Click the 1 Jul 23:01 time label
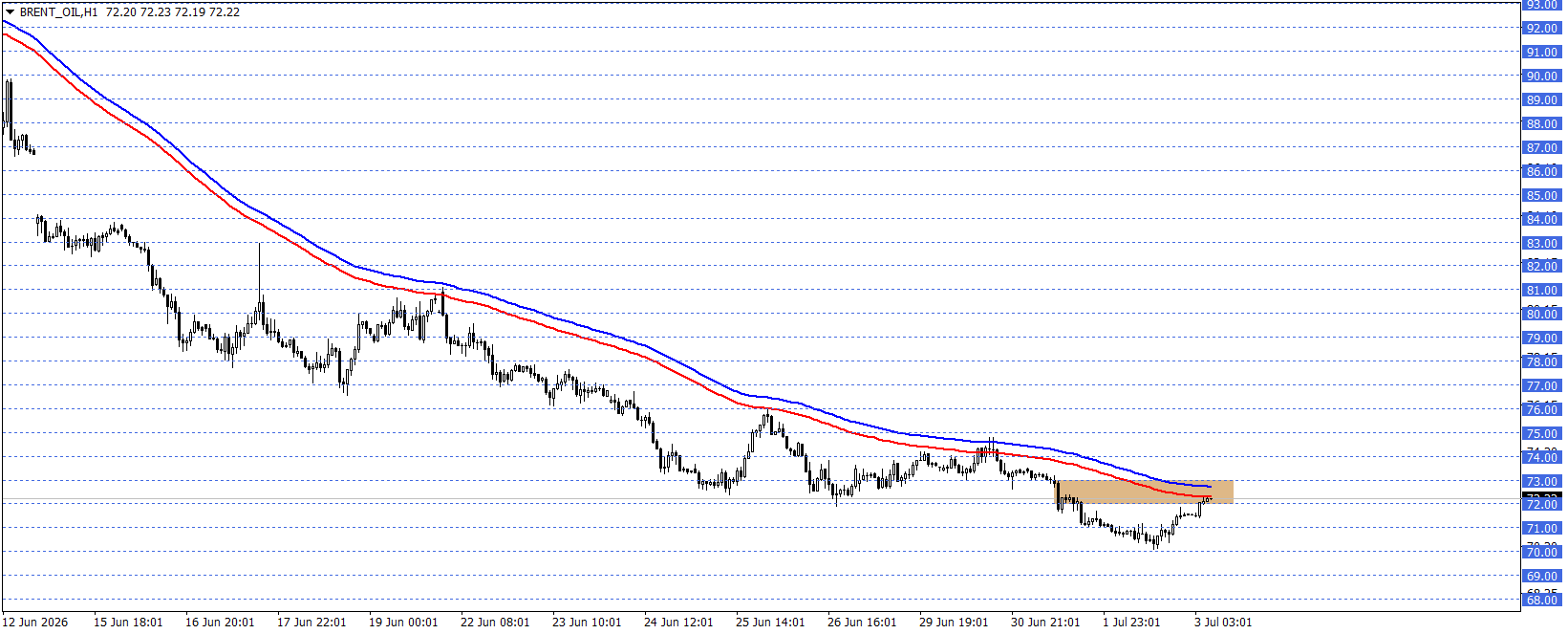Screen dimensions: 1568x634 coord(1131,623)
